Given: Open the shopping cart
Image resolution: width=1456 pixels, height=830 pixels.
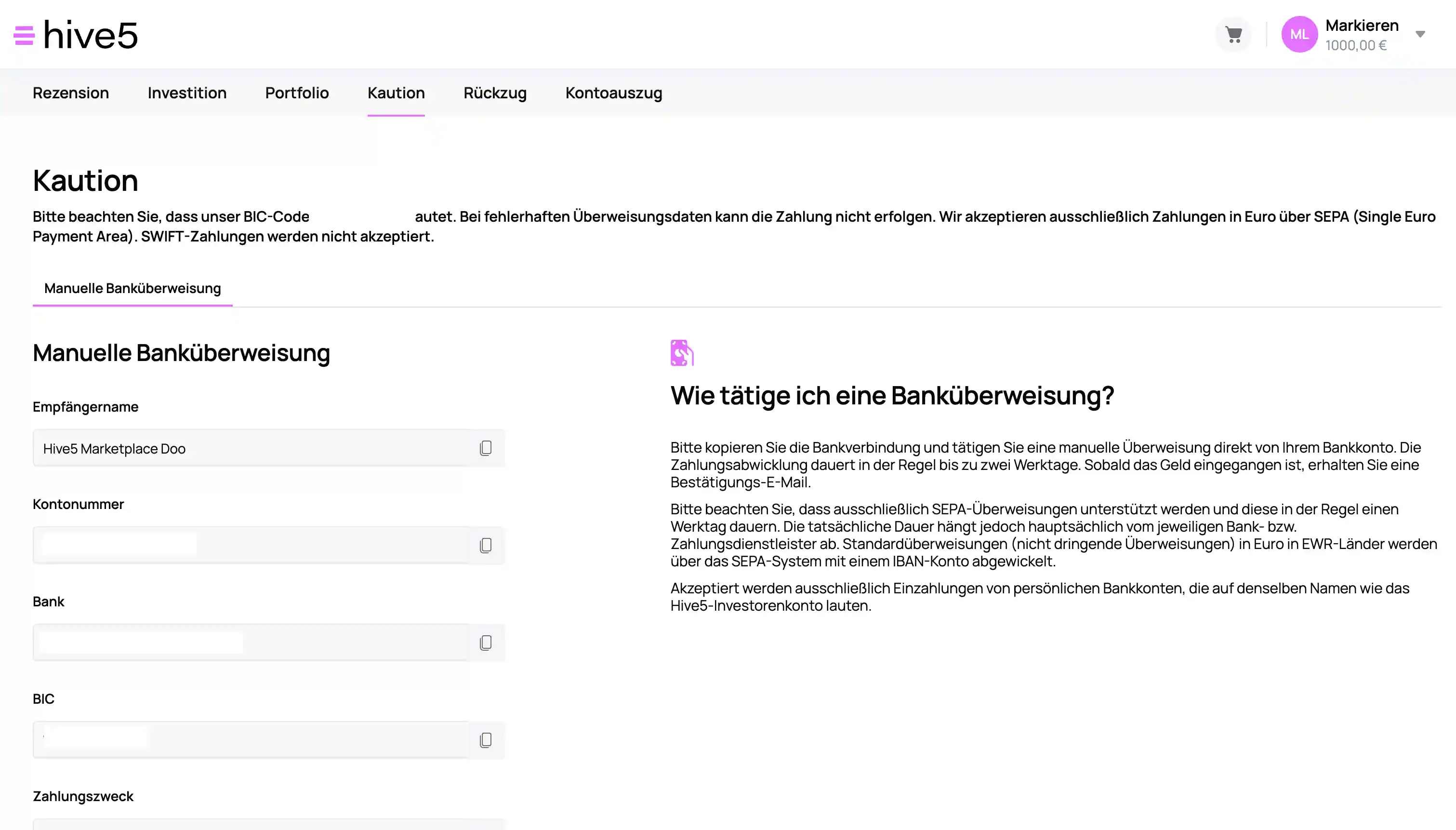Looking at the screenshot, I should point(1233,35).
